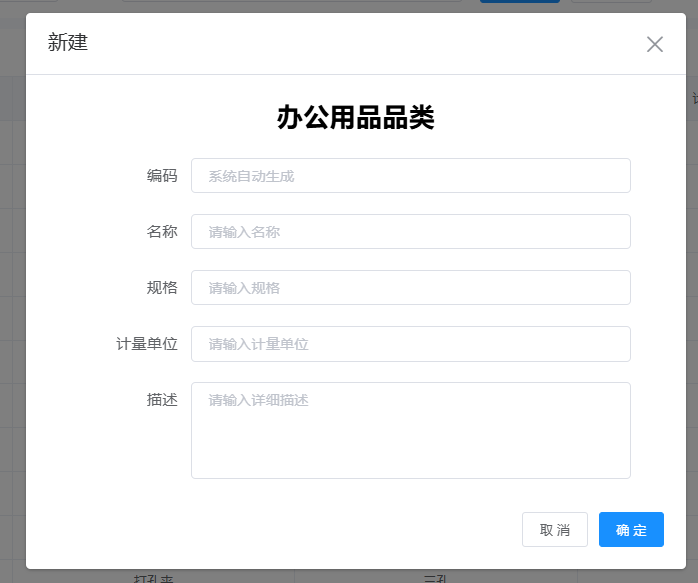Screen dimensions: 698x583
Task: Close the 新建 dialog with the X icon
Action: tap(655, 44)
